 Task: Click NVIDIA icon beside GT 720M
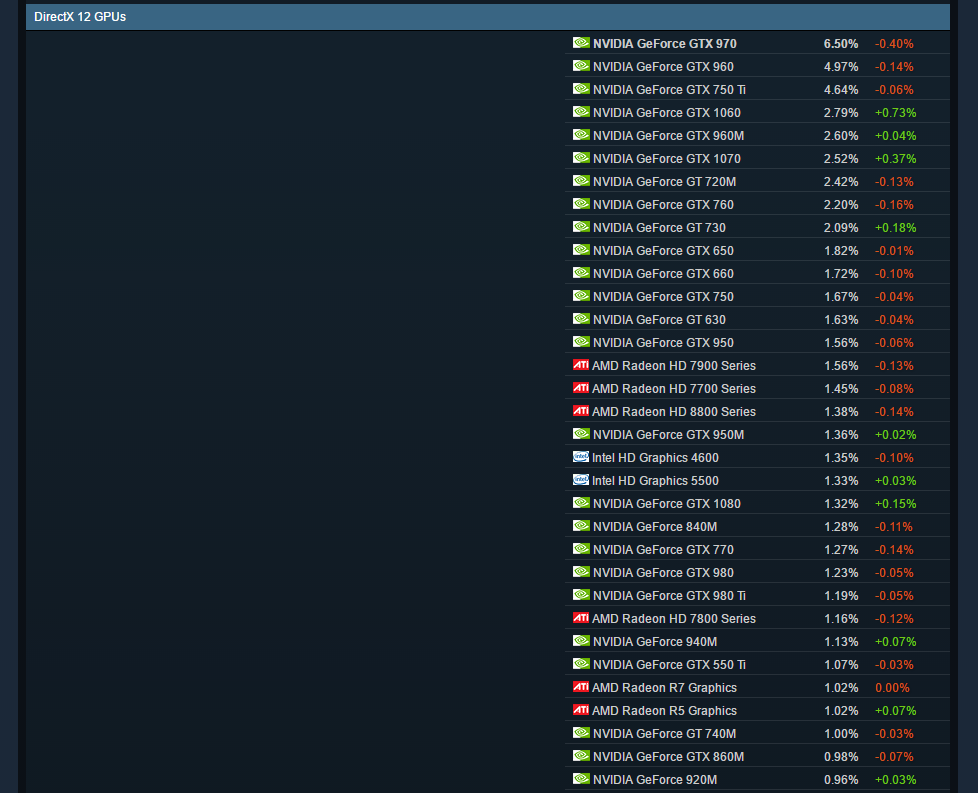click(x=581, y=181)
